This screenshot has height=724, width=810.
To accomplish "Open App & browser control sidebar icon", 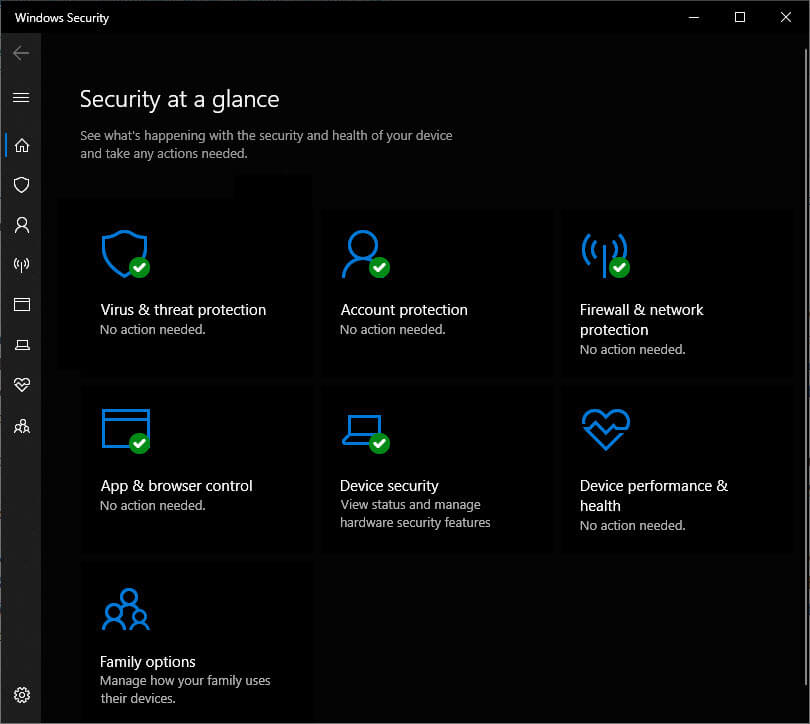I will point(21,305).
